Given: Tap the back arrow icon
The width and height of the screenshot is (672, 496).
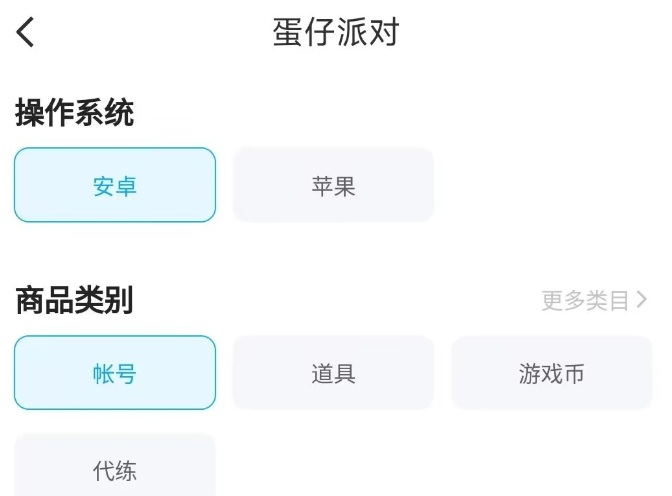Looking at the screenshot, I should pyautogui.click(x=26, y=32).
